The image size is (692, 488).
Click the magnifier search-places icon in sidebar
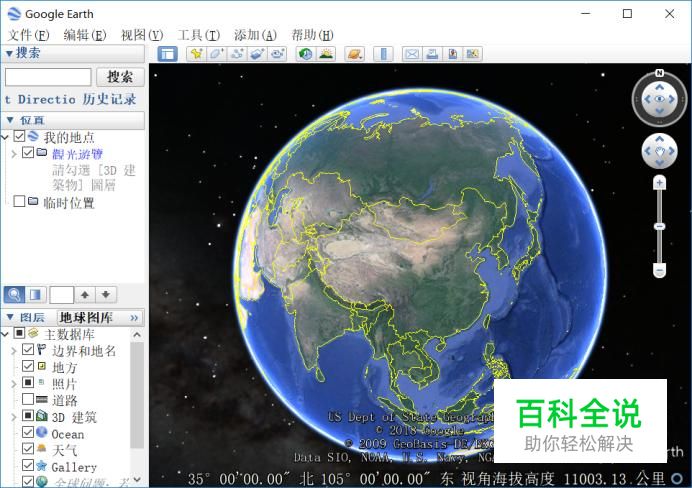coord(14,294)
